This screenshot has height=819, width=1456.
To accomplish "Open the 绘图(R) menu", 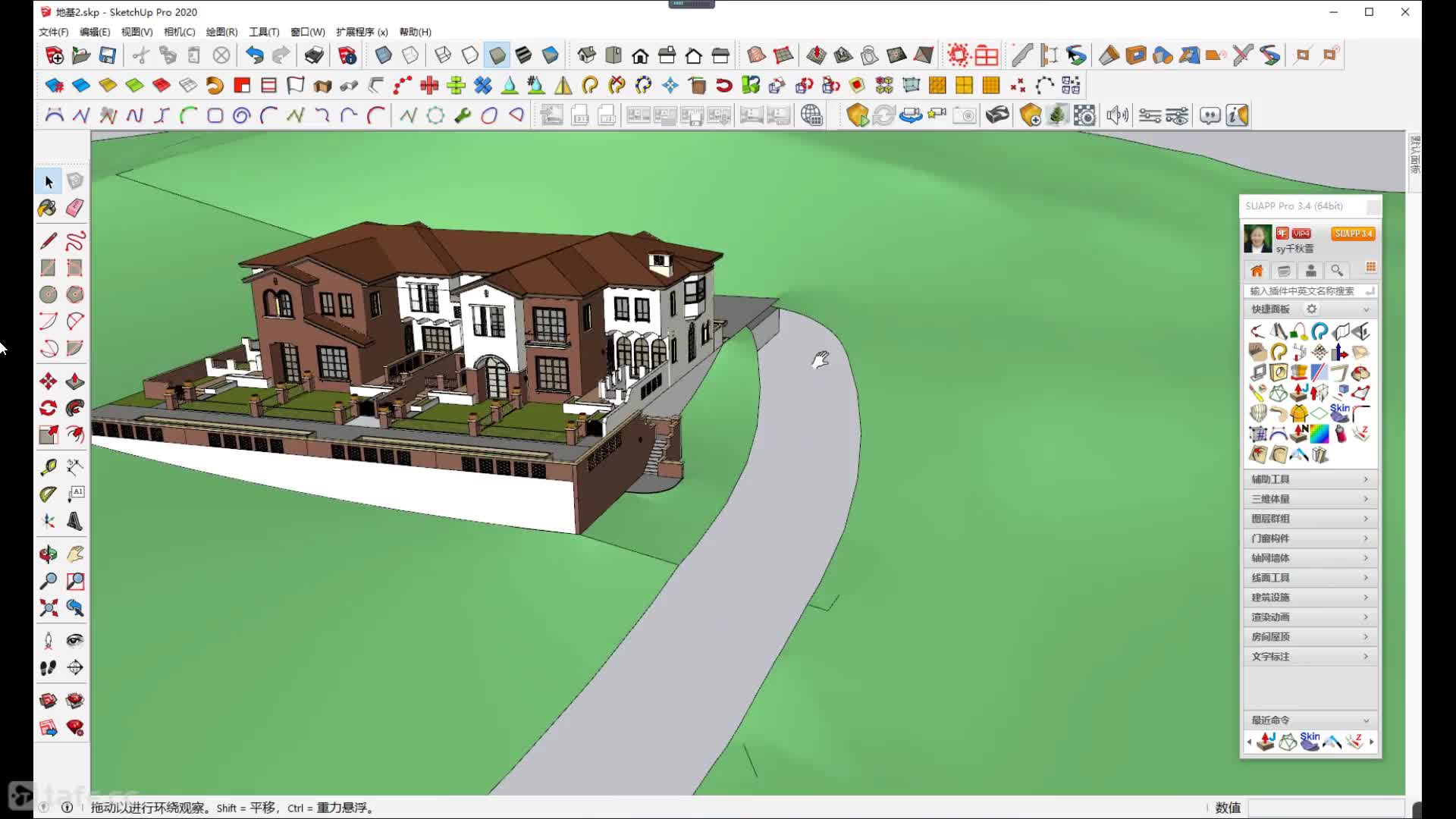I will (x=222, y=32).
